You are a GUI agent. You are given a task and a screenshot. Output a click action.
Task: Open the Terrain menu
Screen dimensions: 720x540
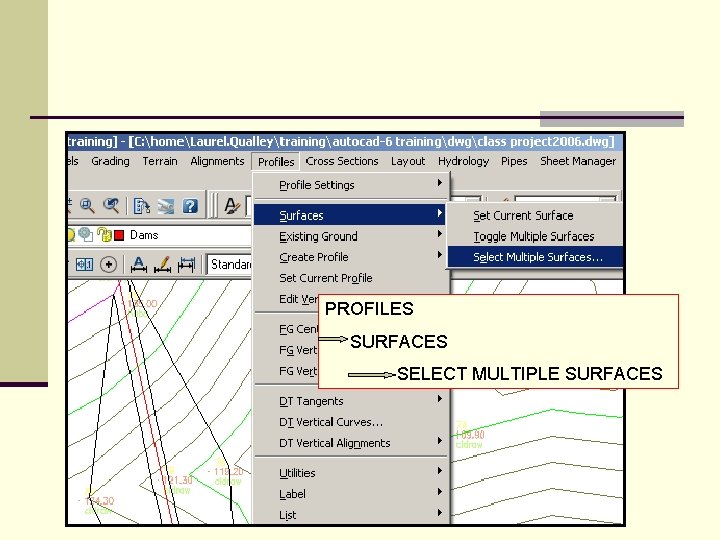(x=160, y=161)
